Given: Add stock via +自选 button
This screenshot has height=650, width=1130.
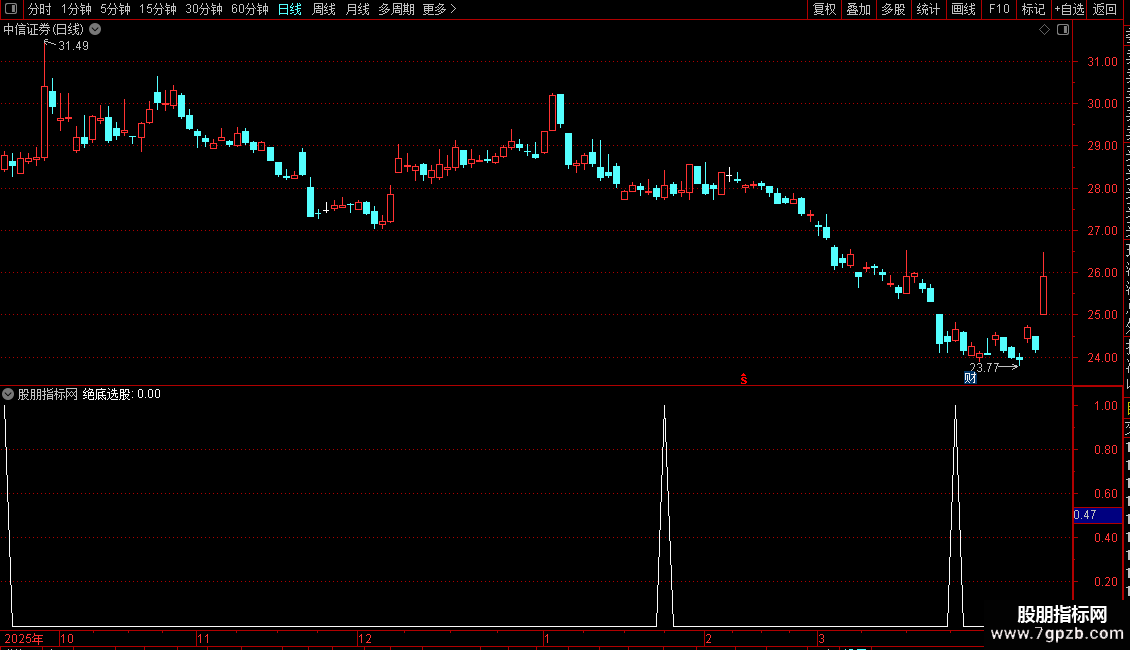Looking at the screenshot, I should click(1069, 9).
